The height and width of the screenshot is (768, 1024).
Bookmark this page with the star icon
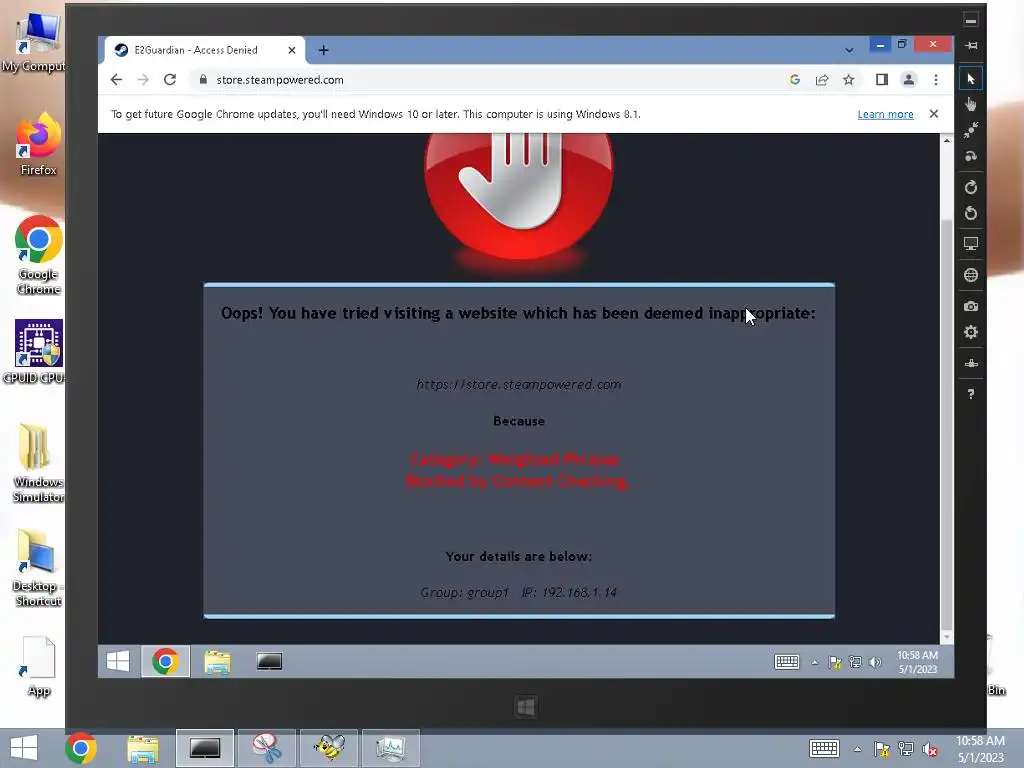848,80
